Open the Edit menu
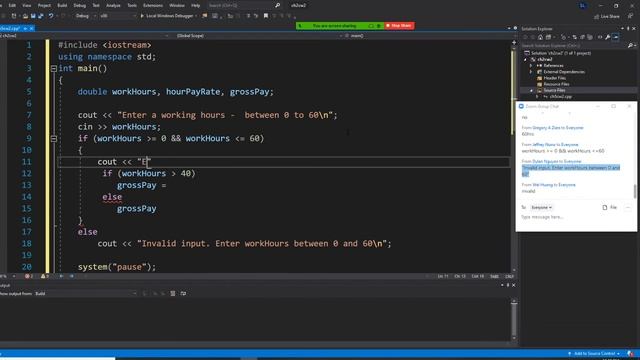 [12, 5]
